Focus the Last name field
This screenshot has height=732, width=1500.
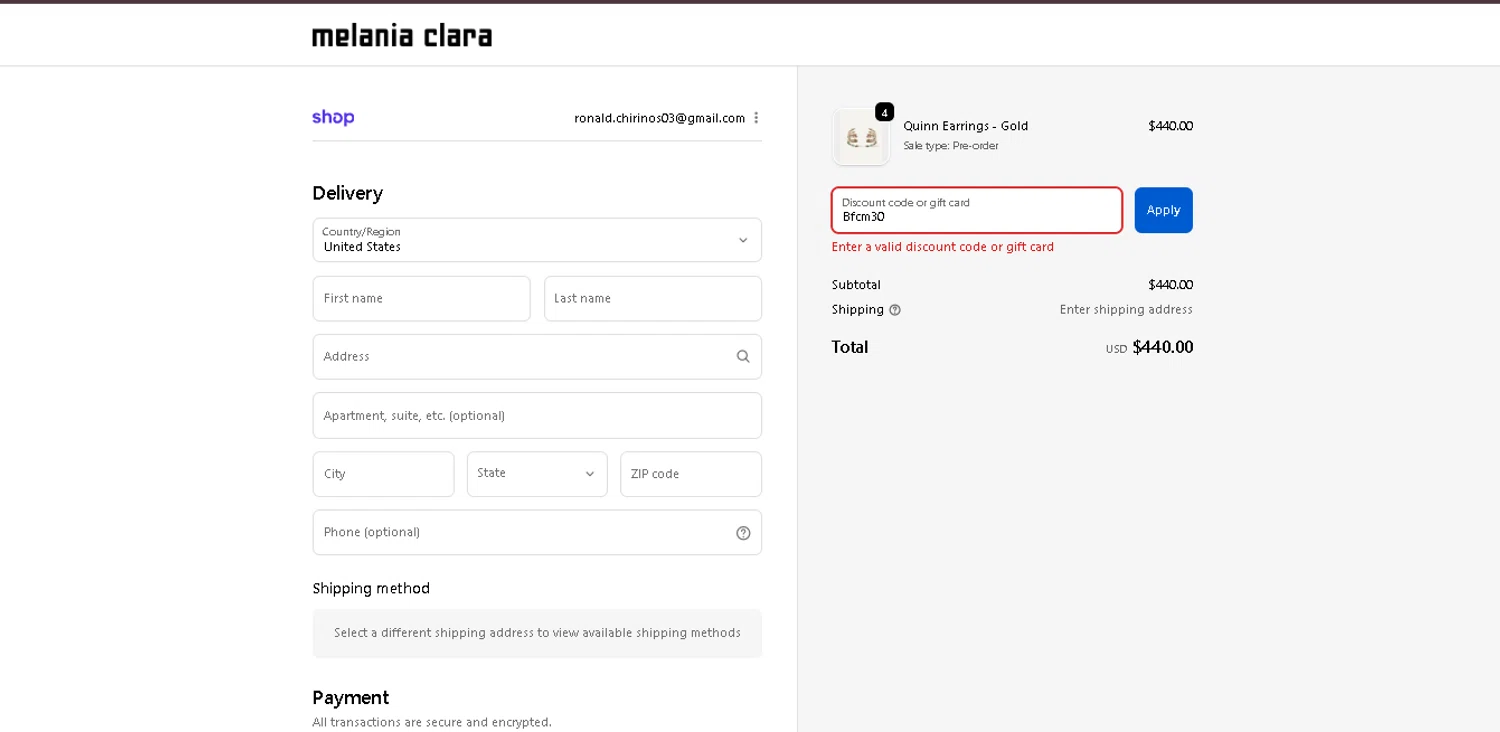point(653,299)
